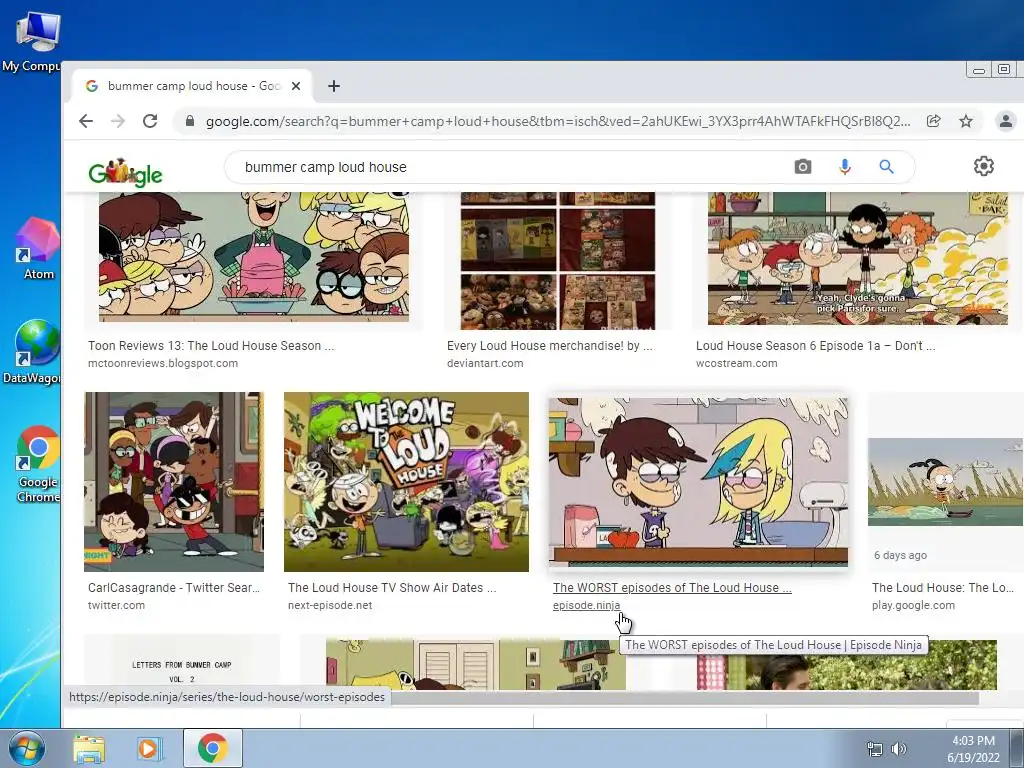Click the Google logo
Image resolution: width=1024 pixels, height=768 pixels.
pos(125,172)
